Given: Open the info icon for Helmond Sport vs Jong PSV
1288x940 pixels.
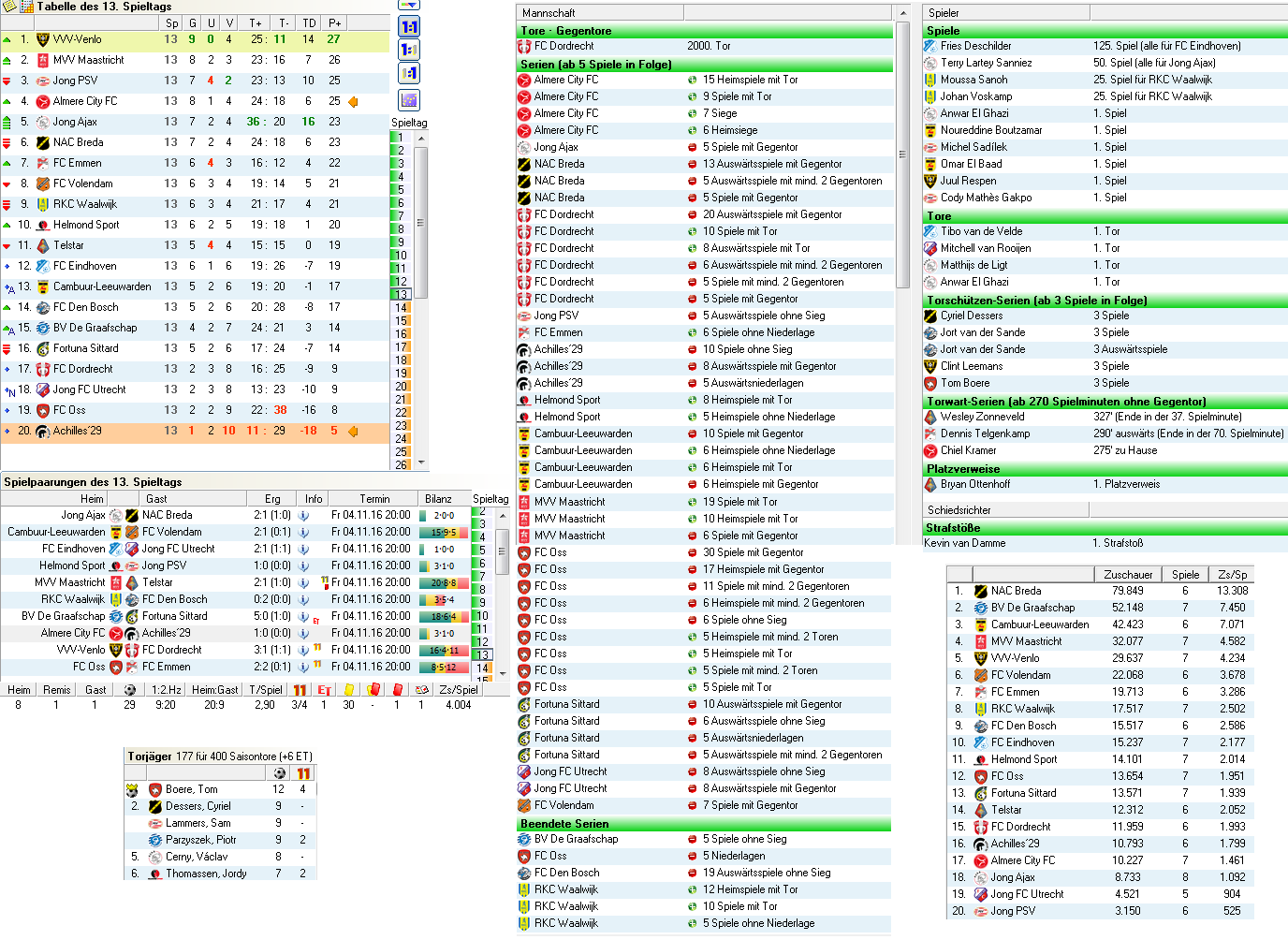Looking at the screenshot, I should [303, 565].
